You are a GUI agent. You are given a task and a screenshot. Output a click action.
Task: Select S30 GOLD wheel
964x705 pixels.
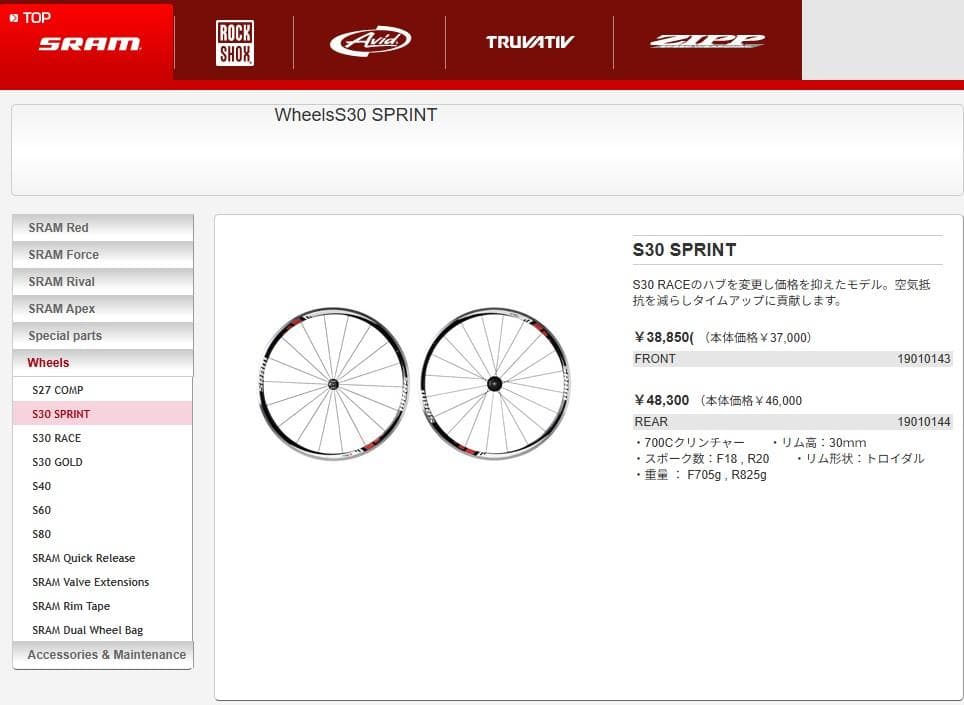(x=57, y=462)
